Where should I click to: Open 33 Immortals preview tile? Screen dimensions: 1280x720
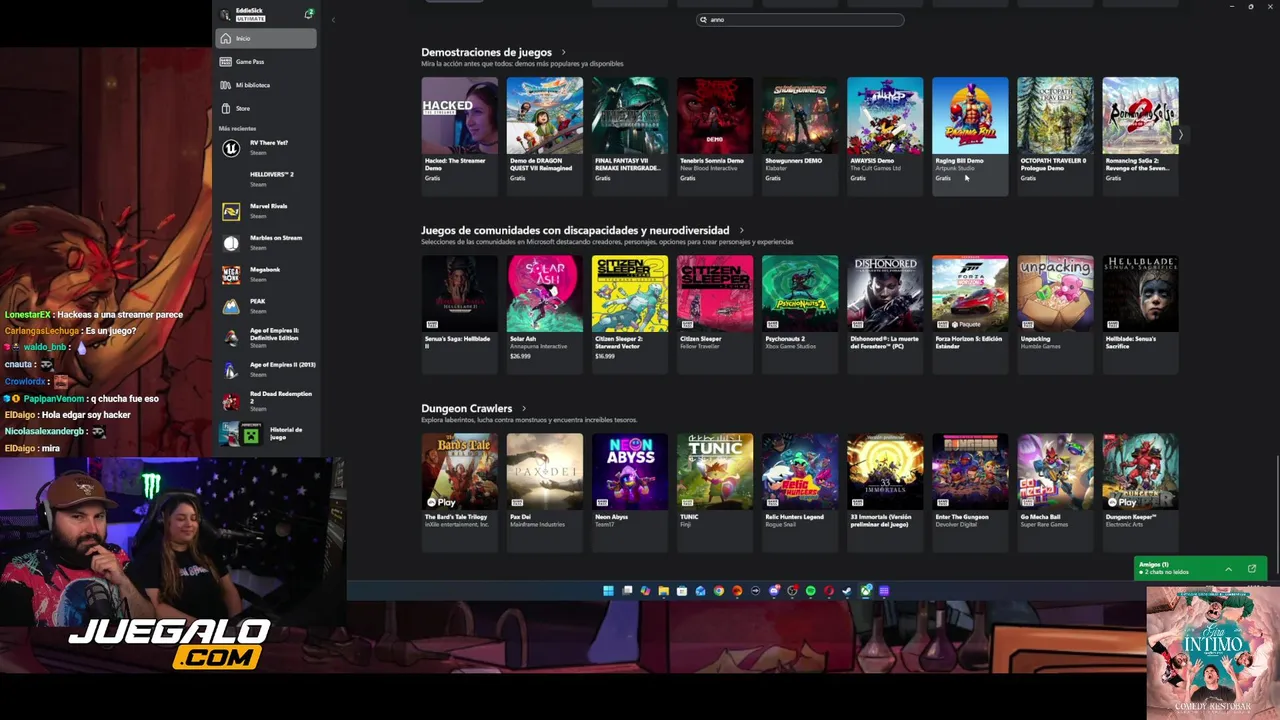click(885, 491)
